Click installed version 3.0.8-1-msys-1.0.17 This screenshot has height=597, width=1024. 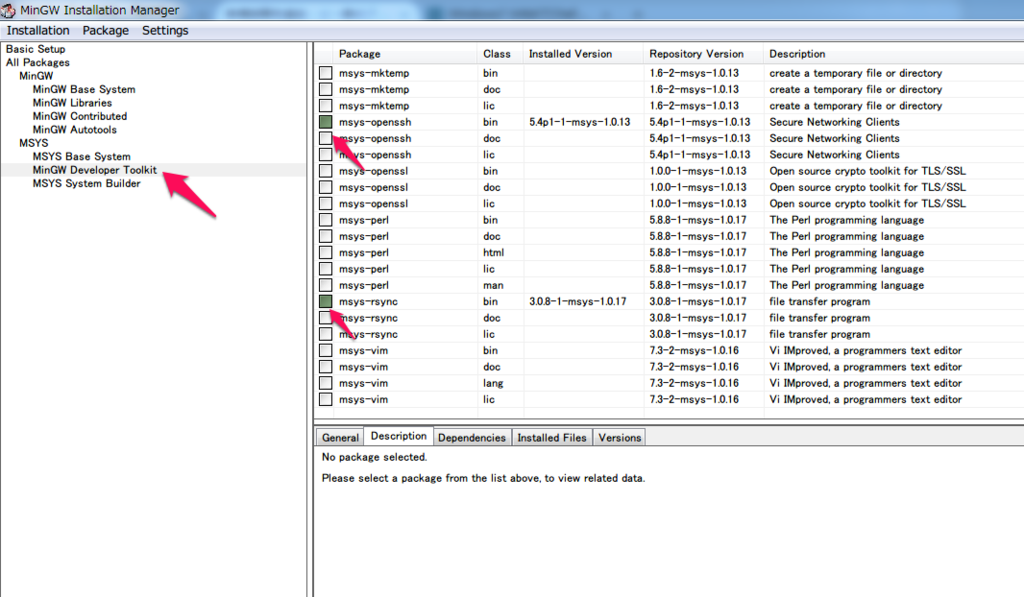pos(577,302)
